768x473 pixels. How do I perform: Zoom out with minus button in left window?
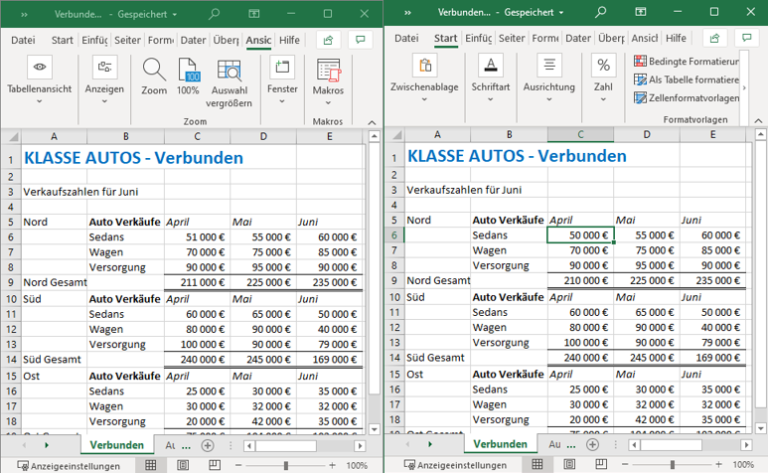[239, 465]
